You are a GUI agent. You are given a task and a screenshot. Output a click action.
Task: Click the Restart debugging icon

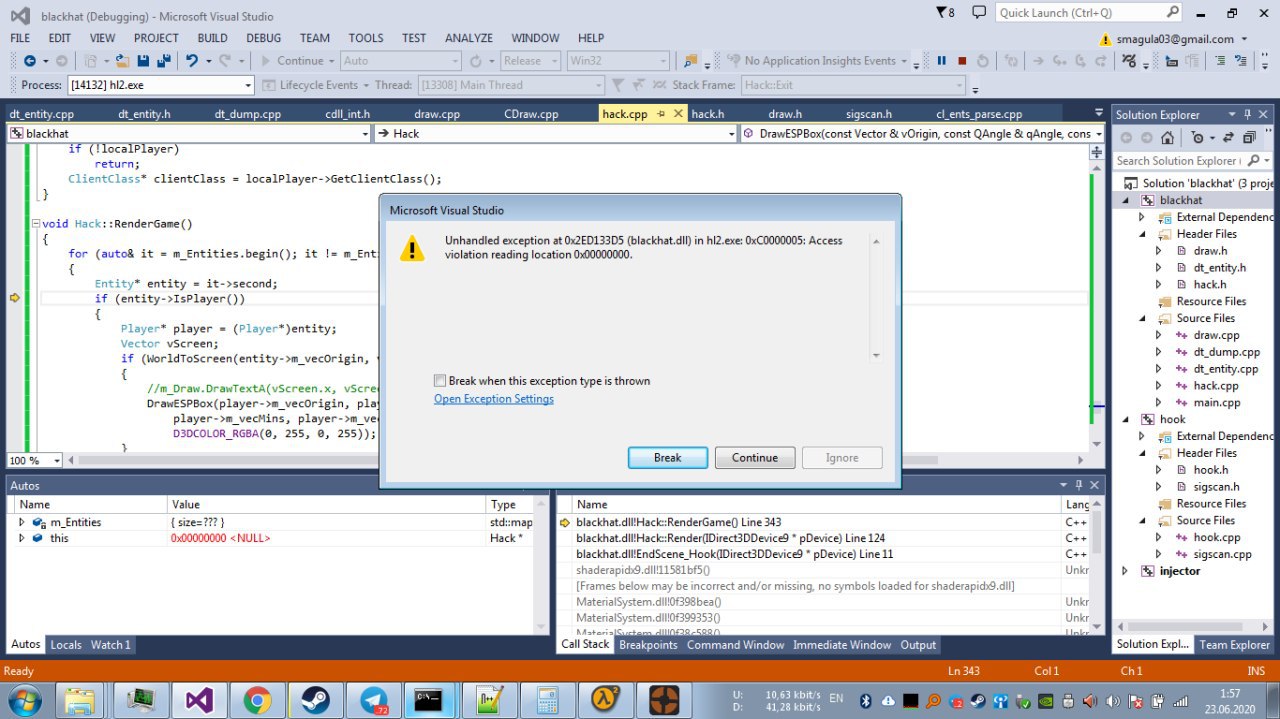point(983,61)
